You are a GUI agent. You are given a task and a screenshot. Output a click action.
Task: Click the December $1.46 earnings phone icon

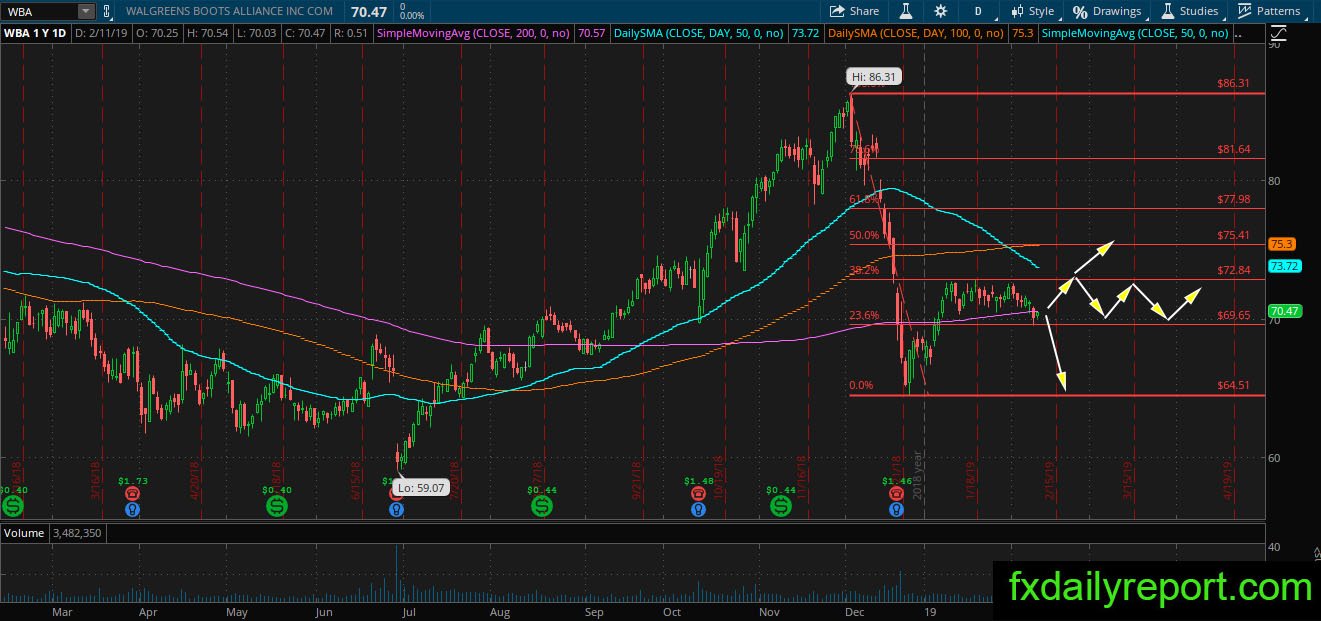[x=896, y=493]
